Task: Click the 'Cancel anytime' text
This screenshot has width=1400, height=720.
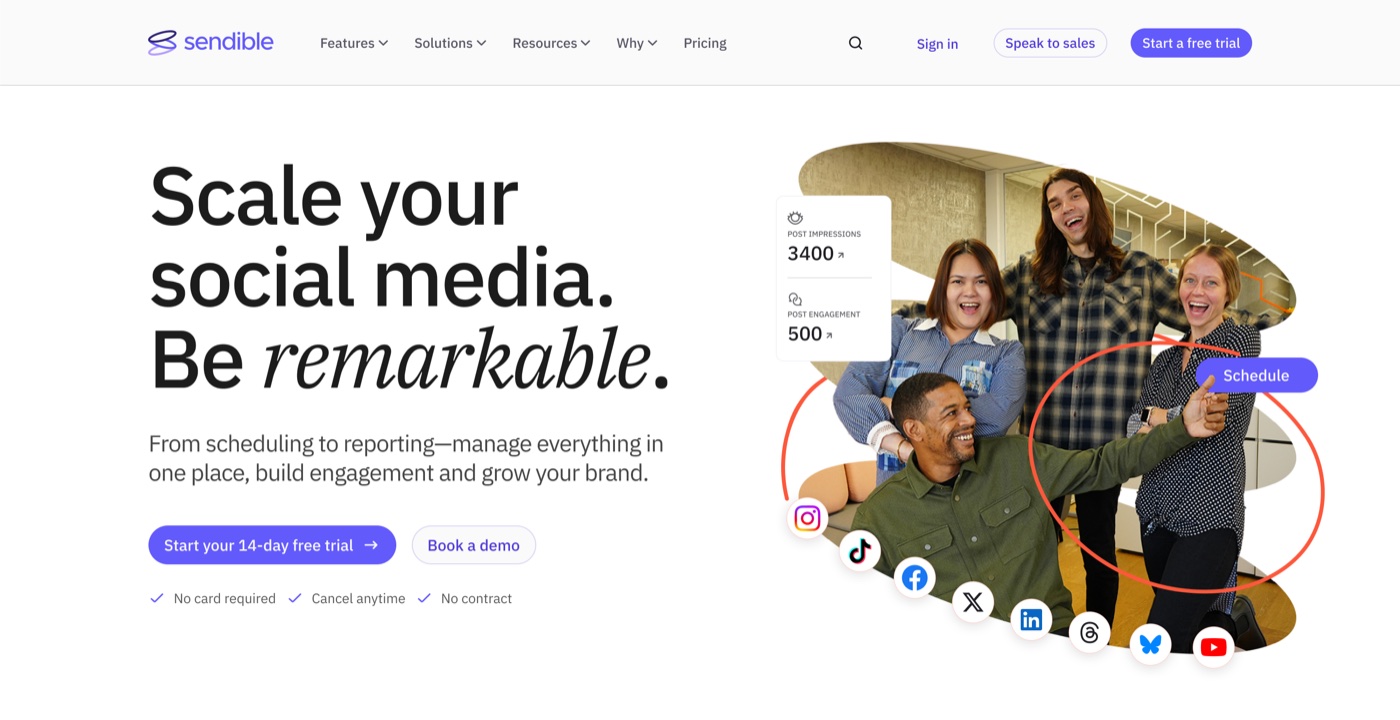Action: click(x=358, y=598)
